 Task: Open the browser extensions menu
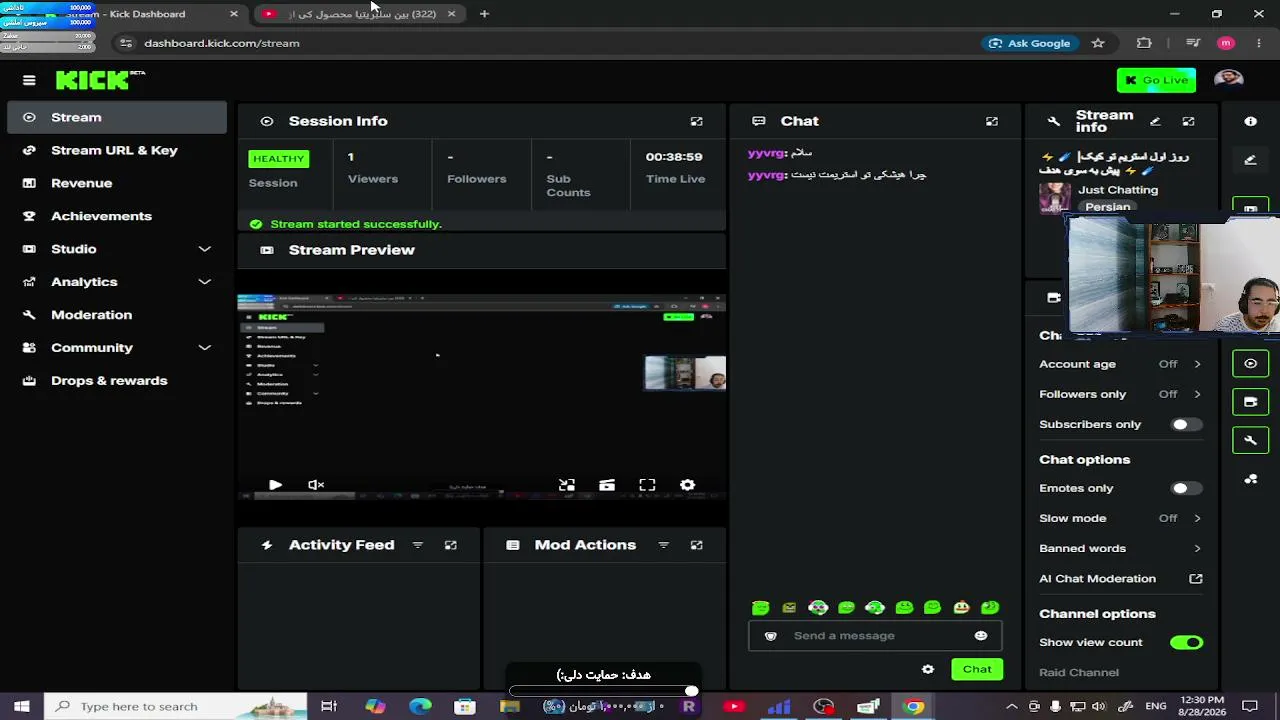pyautogui.click(x=1144, y=43)
